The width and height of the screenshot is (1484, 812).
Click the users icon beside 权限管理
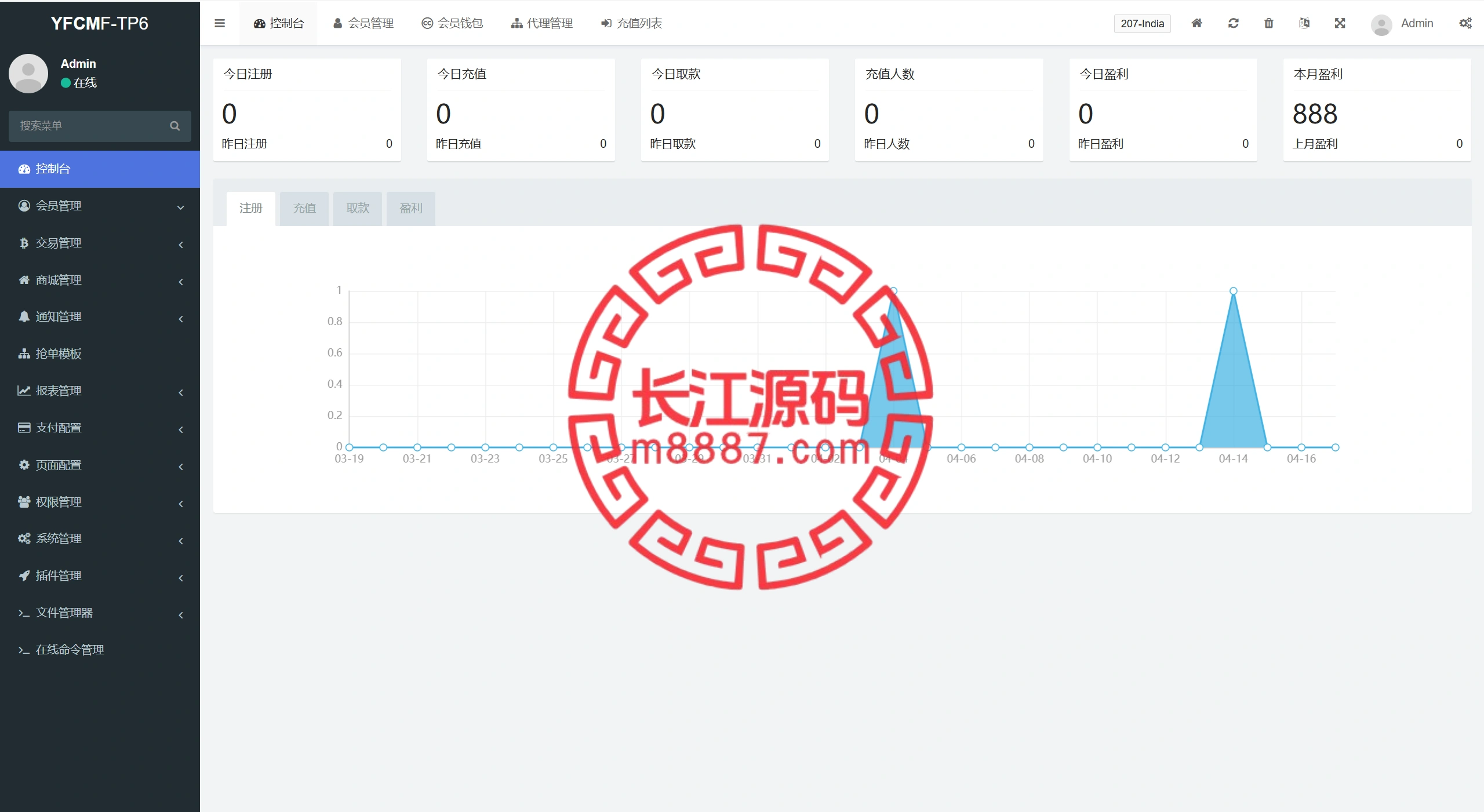pos(24,502)
